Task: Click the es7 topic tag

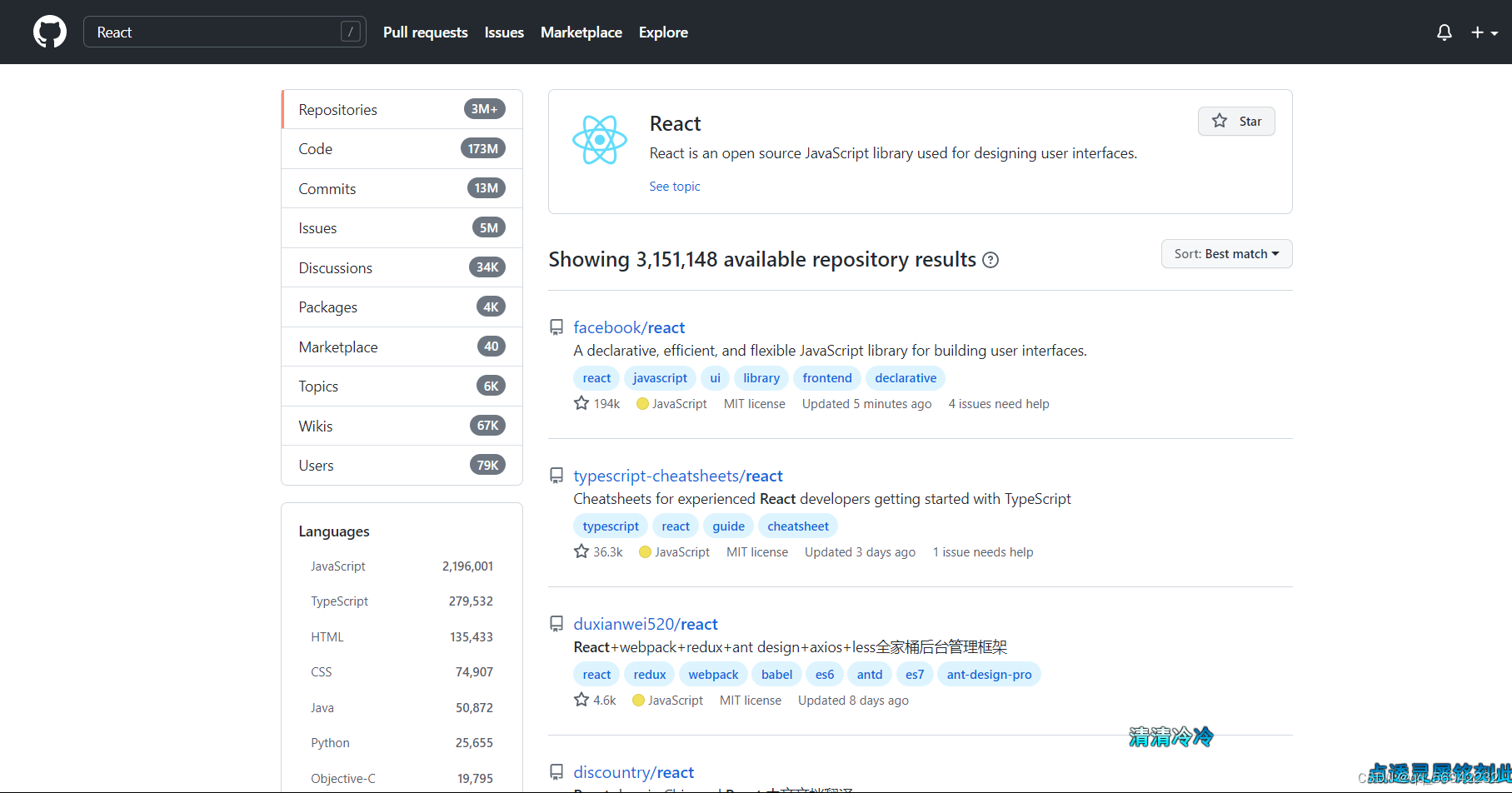Action: coord(915,675)
